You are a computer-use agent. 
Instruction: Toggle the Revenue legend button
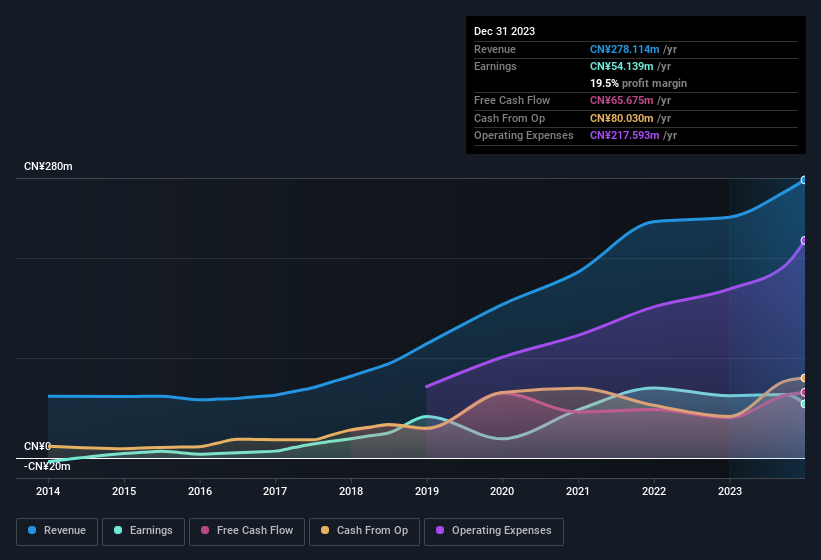(x=57, y=531)
